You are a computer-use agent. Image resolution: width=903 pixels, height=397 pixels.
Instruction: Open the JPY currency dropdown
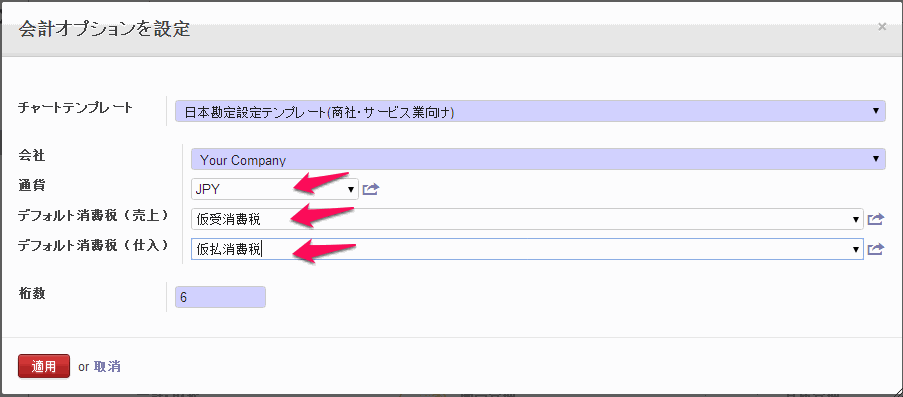pos(275,189)
